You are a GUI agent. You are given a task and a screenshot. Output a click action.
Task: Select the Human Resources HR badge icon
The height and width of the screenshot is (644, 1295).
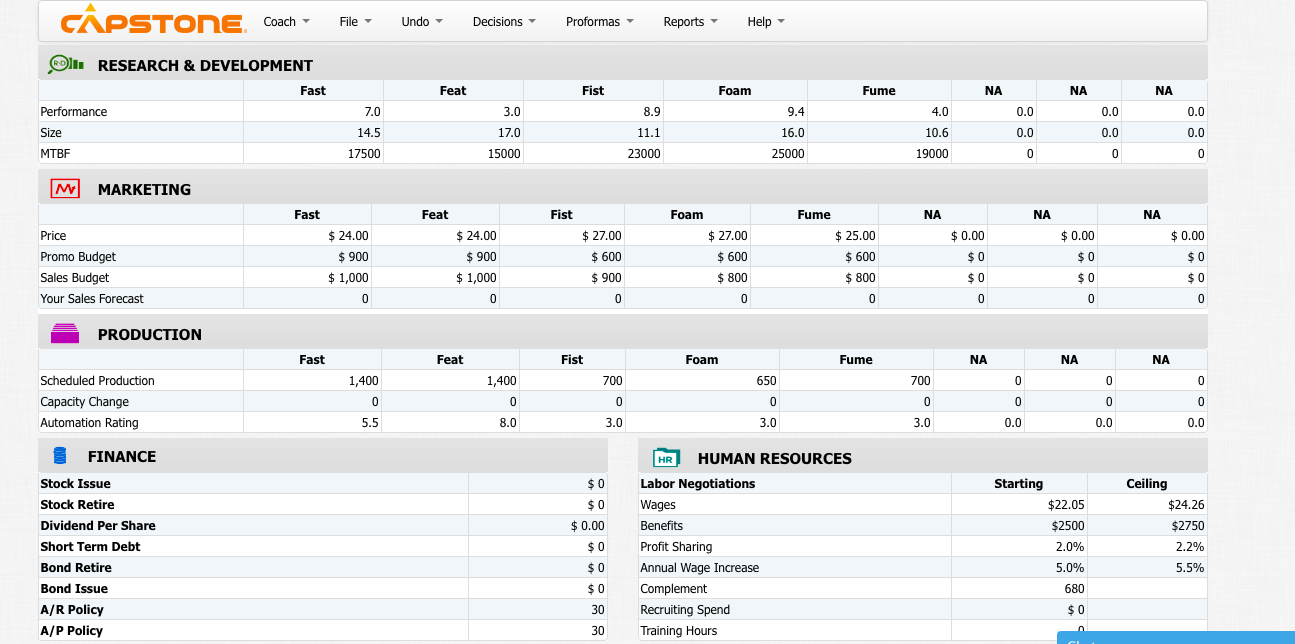[x=665, y=458]
